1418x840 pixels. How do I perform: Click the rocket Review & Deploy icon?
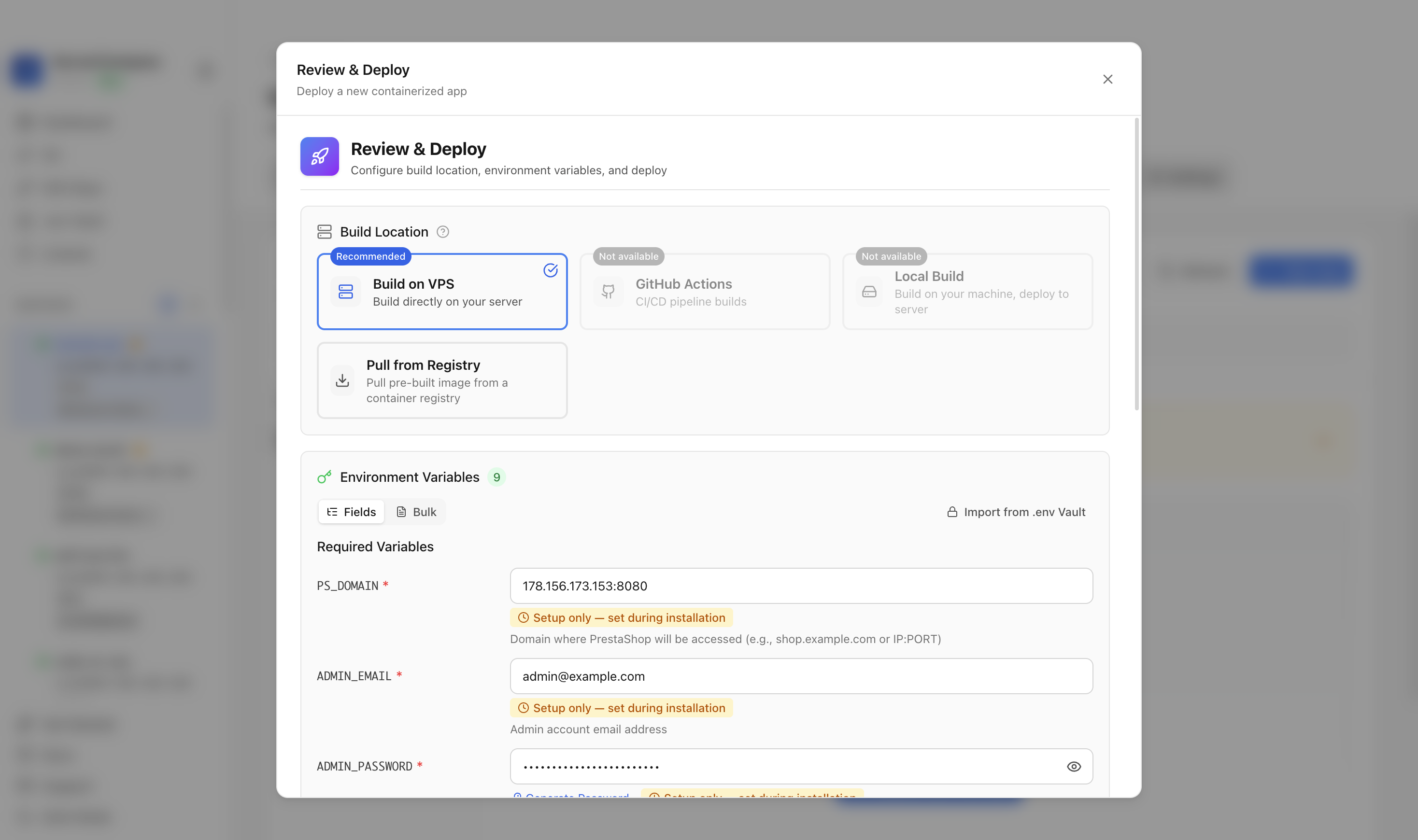pyautogui.click(x=319, y=156)
